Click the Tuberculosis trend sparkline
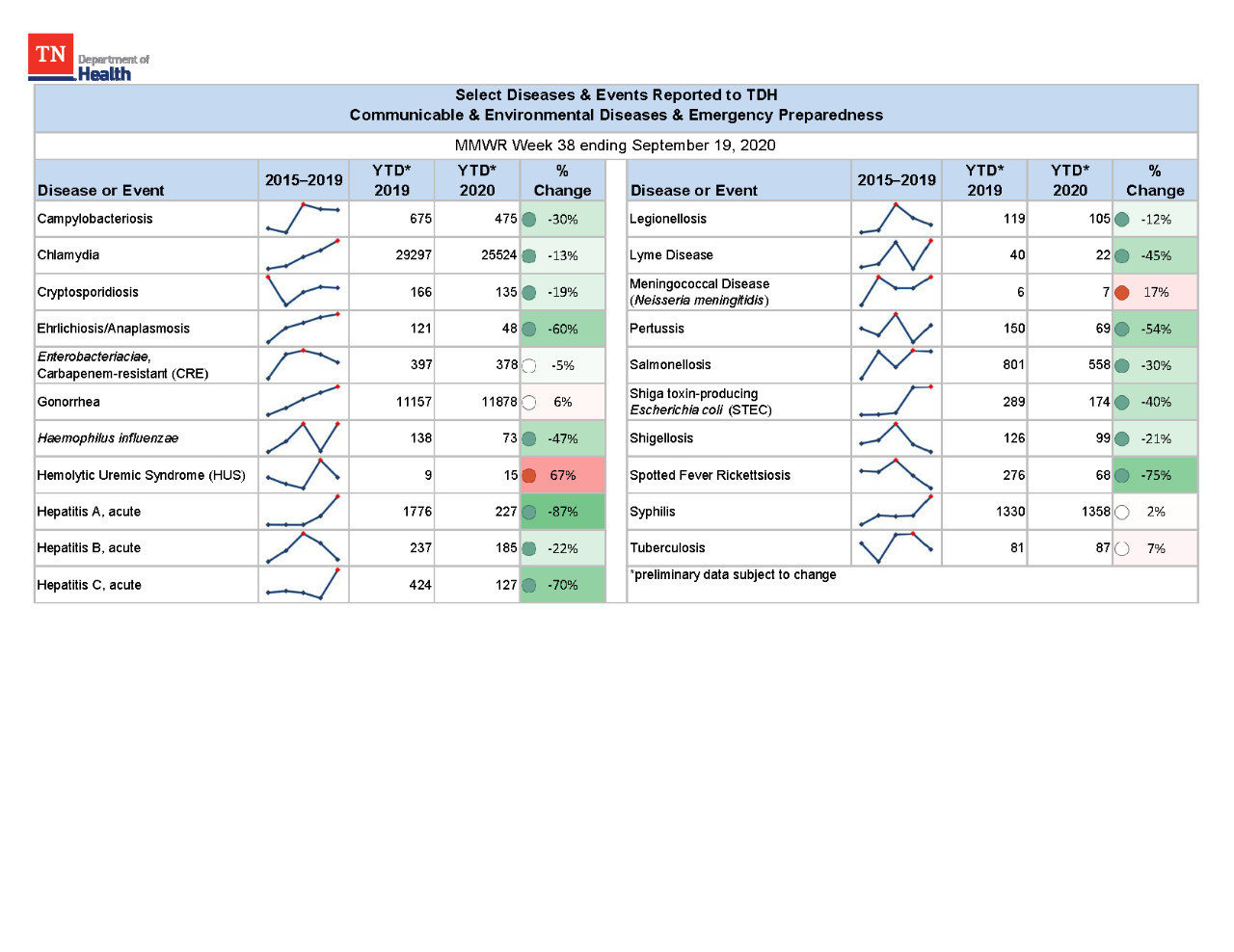Screen dimensions: 1234x952 pos(897,548)
